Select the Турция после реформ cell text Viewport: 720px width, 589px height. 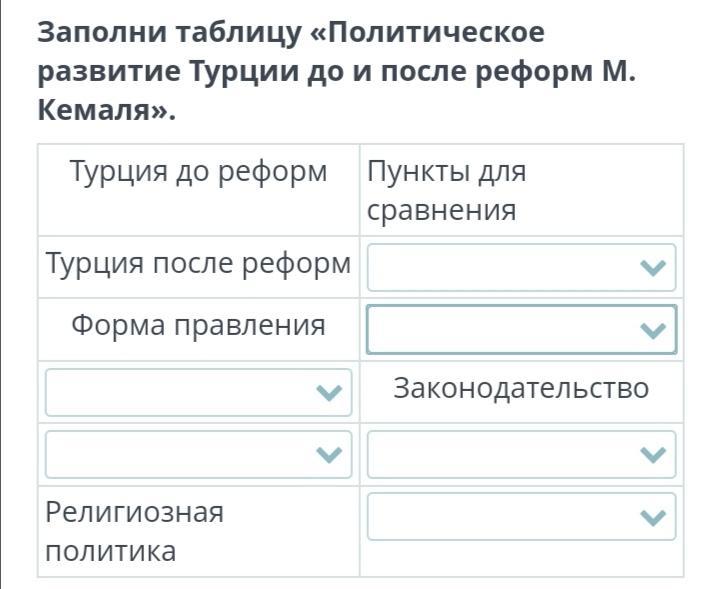click(x=198, y=264)
